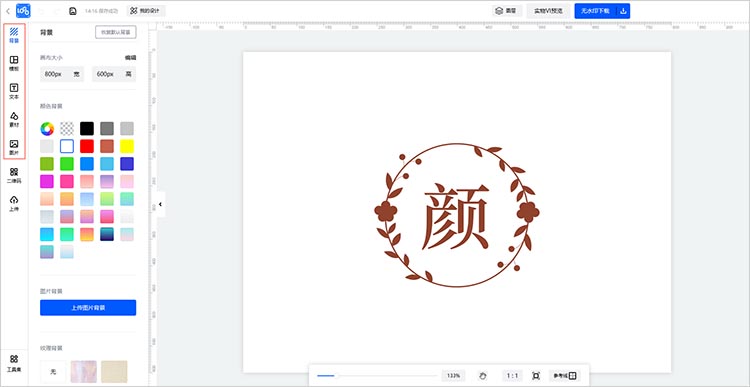Open the rainbow color wheel picker
750x387 pixels.
point(47,129)
